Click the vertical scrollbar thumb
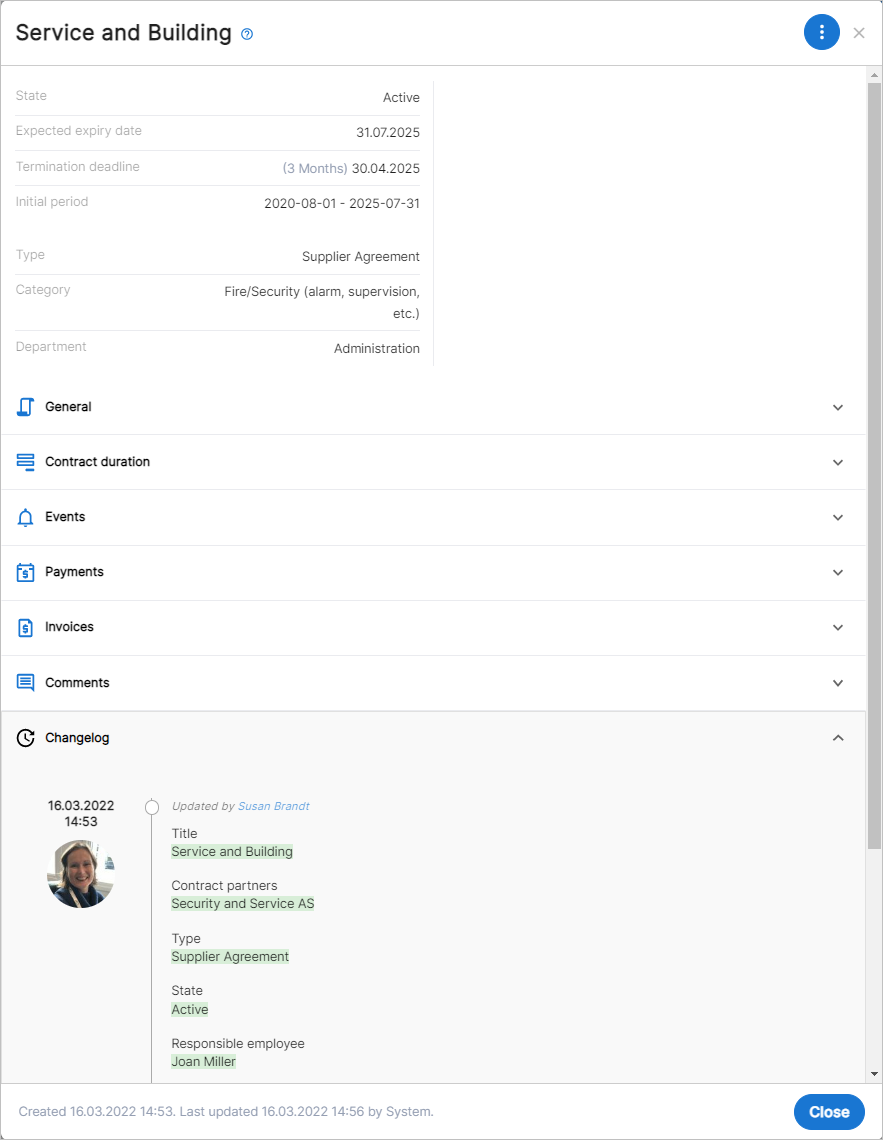 pos(874,465)
